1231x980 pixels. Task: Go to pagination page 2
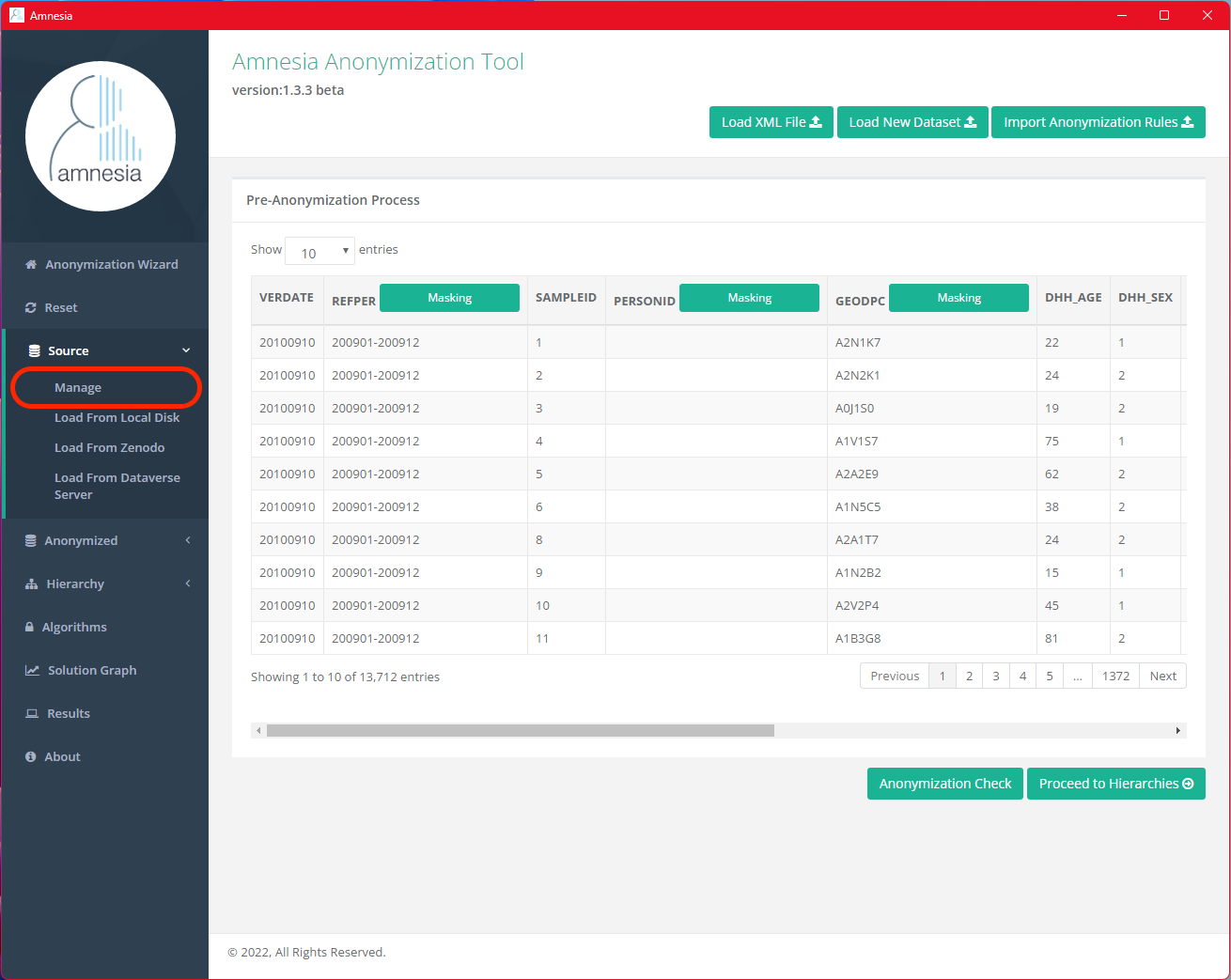tap(970, 676)
